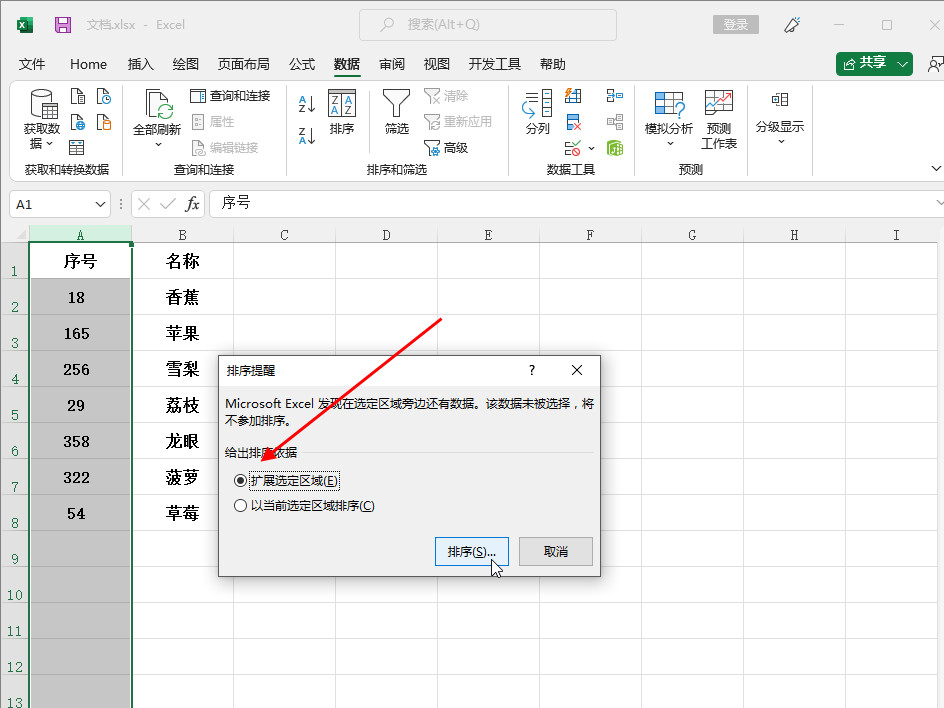Open the Name Box dropdown arrow

tap(100, 205)
